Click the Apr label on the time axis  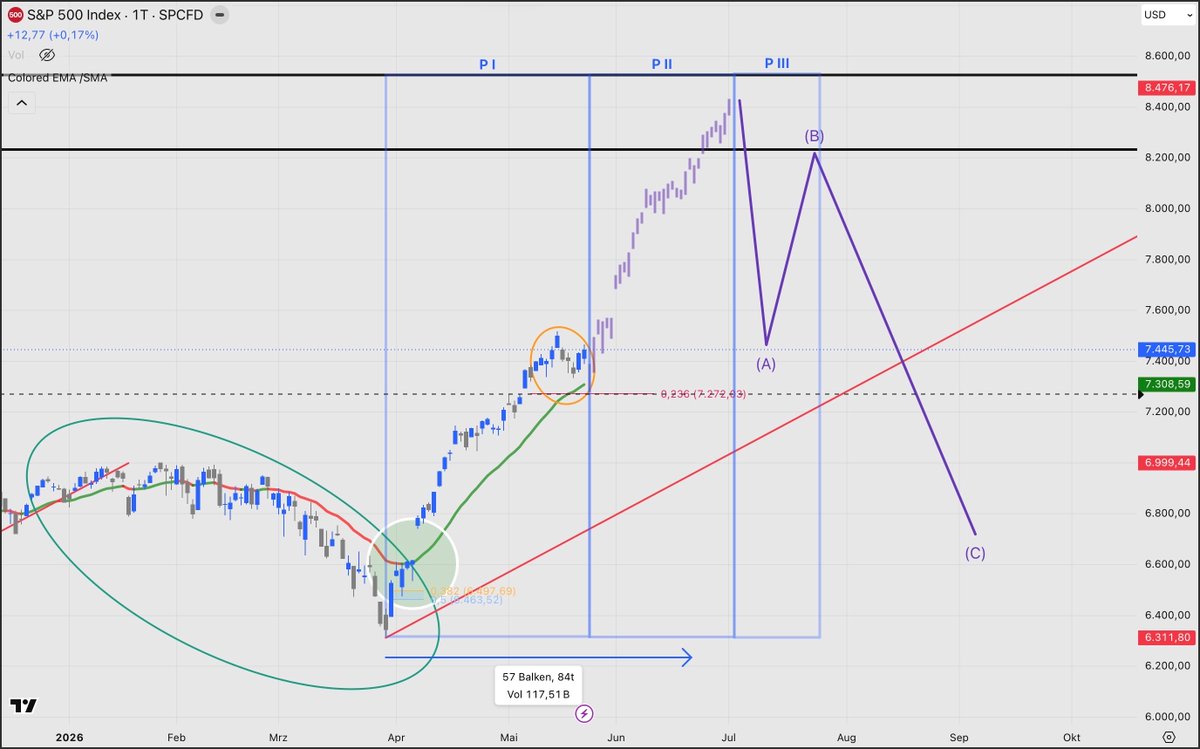coord(396,736)
